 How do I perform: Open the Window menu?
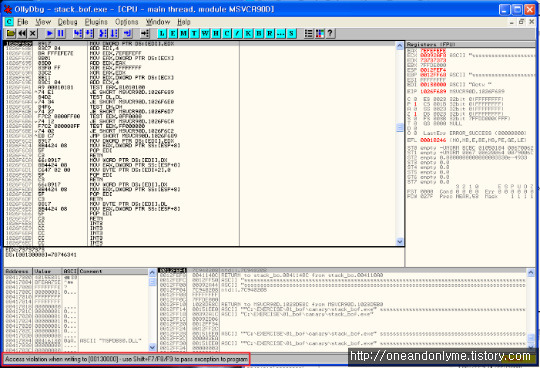(x=158, y=22)
